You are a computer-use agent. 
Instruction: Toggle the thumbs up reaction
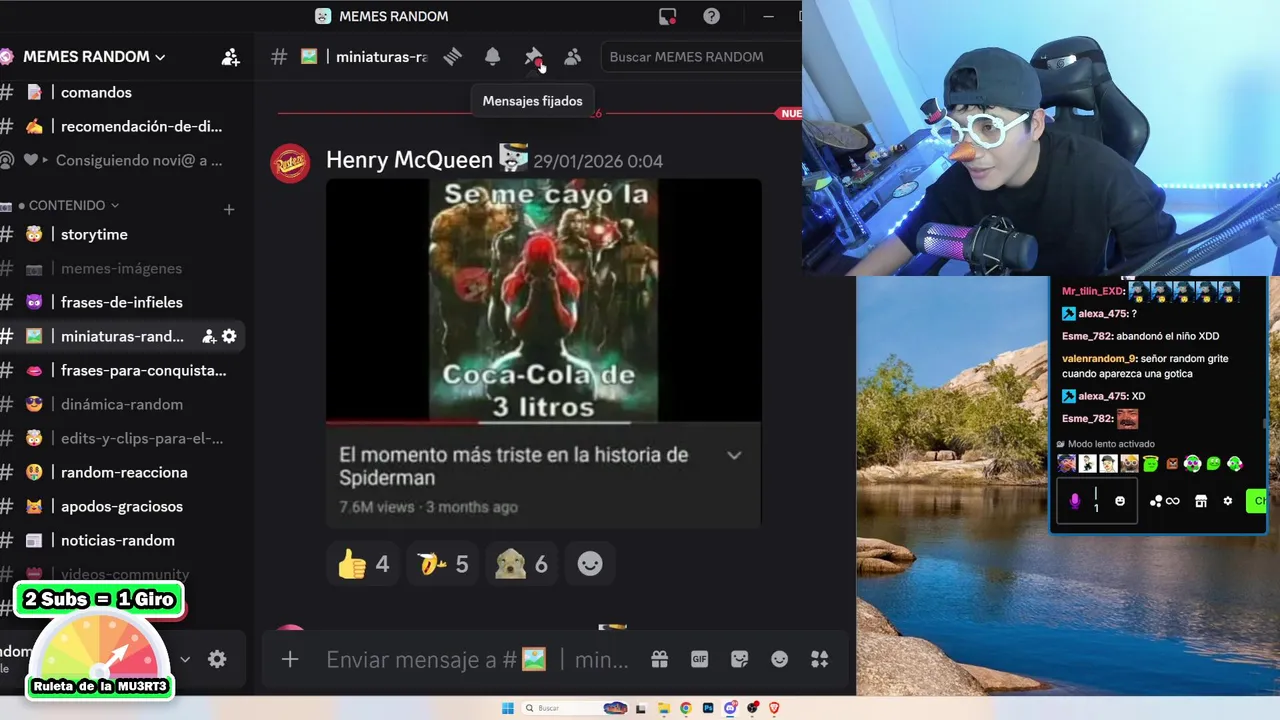(362, 564)
